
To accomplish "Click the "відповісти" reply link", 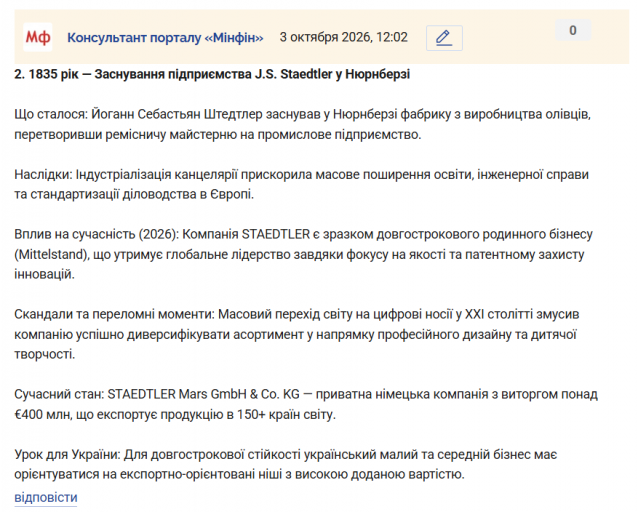I will click(46, 497).
